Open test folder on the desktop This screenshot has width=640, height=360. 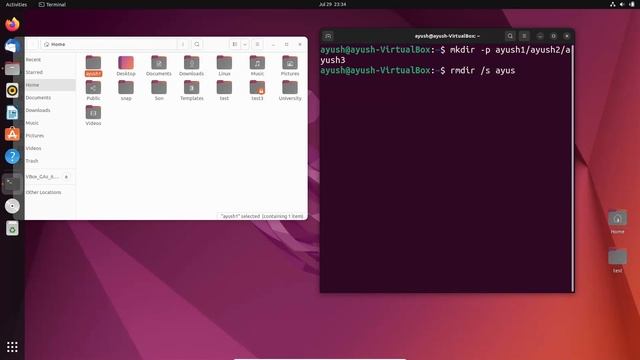tap(618, 260)
